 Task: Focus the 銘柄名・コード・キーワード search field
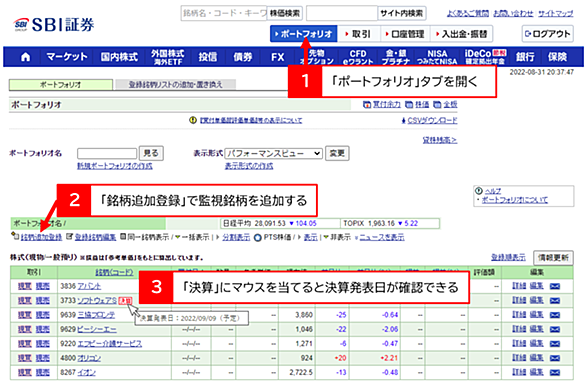(x=224, y=13)
